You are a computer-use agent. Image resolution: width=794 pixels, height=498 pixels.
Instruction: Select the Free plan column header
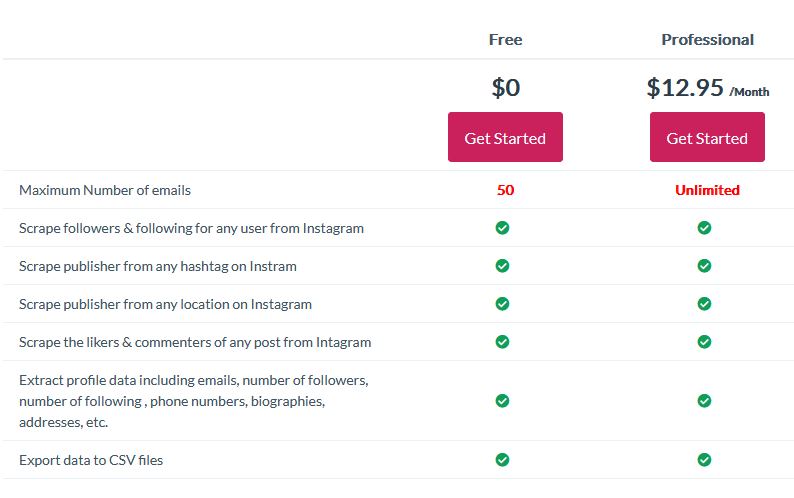pyautogui.click(x=505, y=40)
